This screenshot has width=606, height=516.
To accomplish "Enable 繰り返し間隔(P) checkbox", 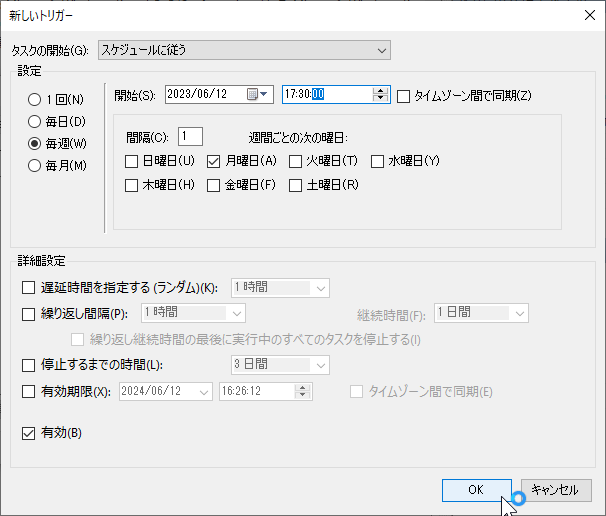I will click(28, 314).
